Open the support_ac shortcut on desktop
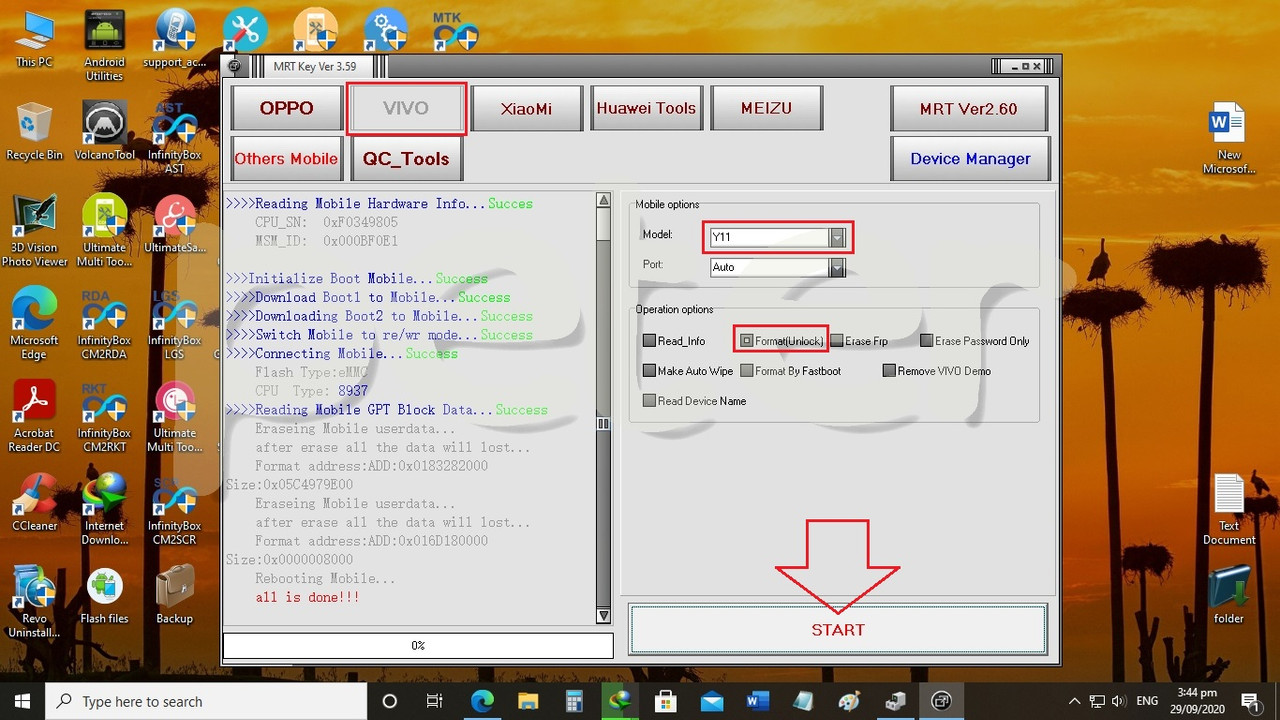1280x720 pixels. click(174, 40)
